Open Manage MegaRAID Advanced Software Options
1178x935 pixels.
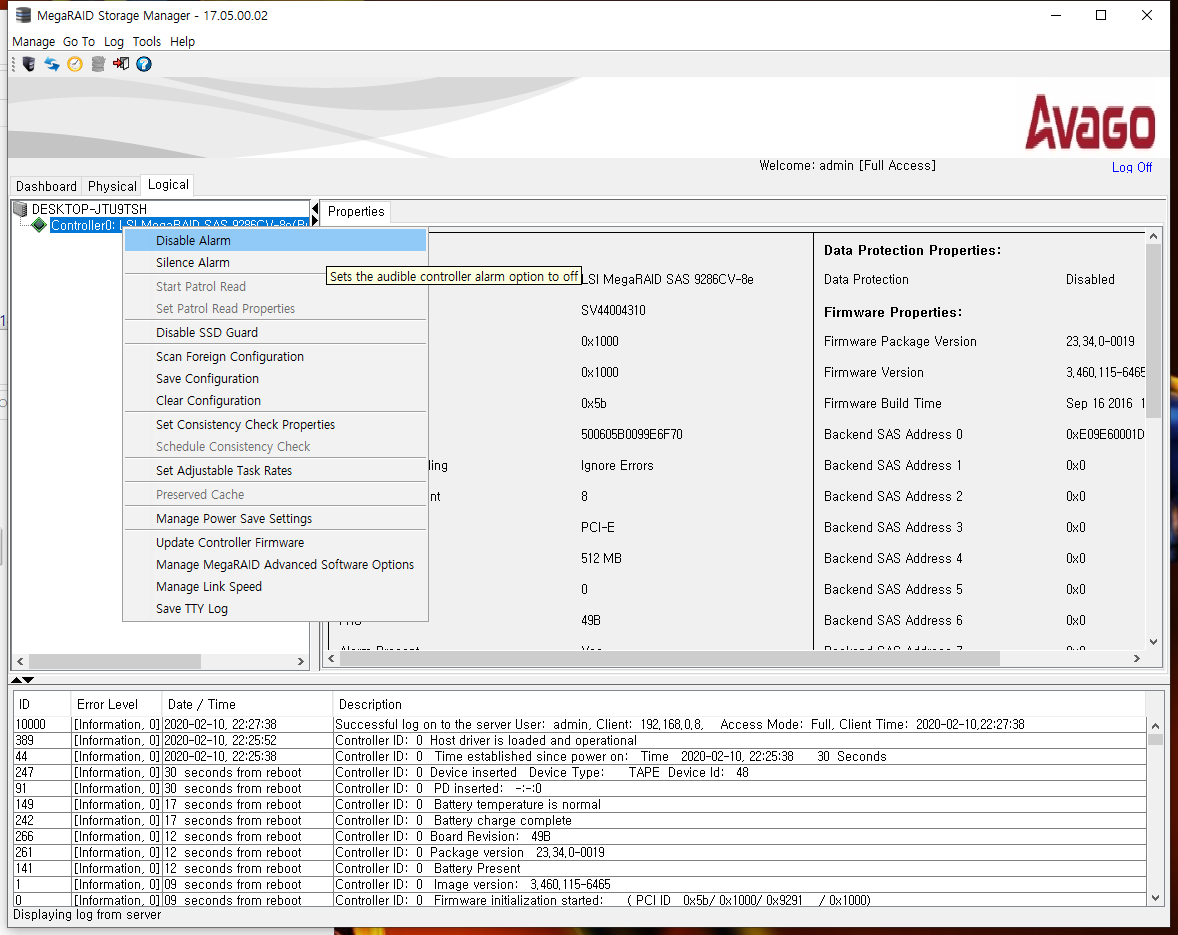pos(276,564)
